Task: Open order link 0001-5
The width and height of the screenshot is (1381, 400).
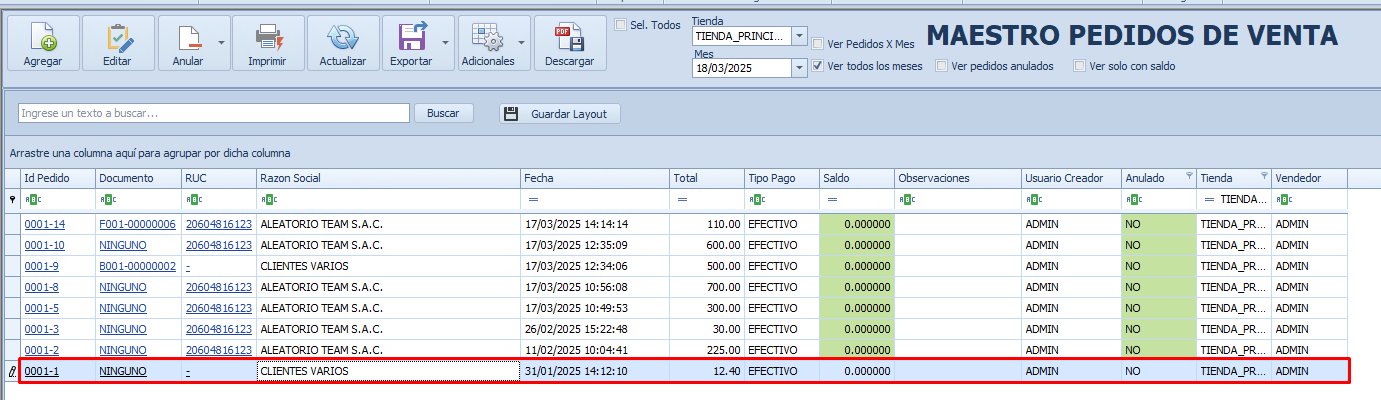Action: tap(42, 308)
